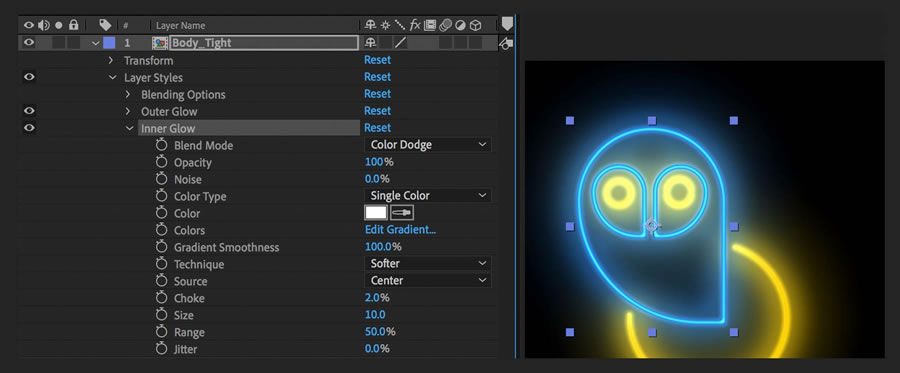Toggle stopwatch for Jitter
Image resolution: width=900 pixels, height=373 pixels.
pos(161,349)
